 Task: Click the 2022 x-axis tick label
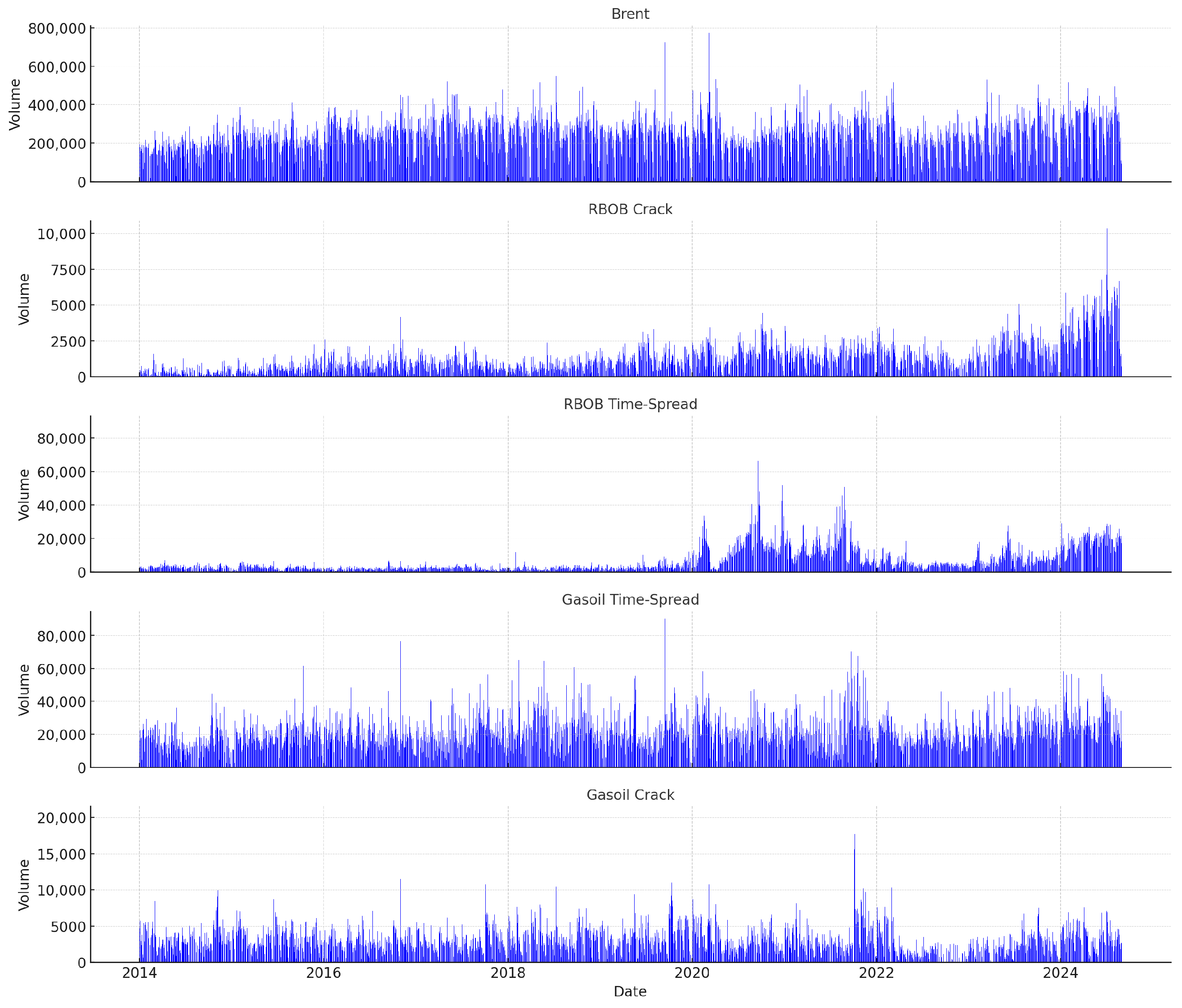pos(876,973)
